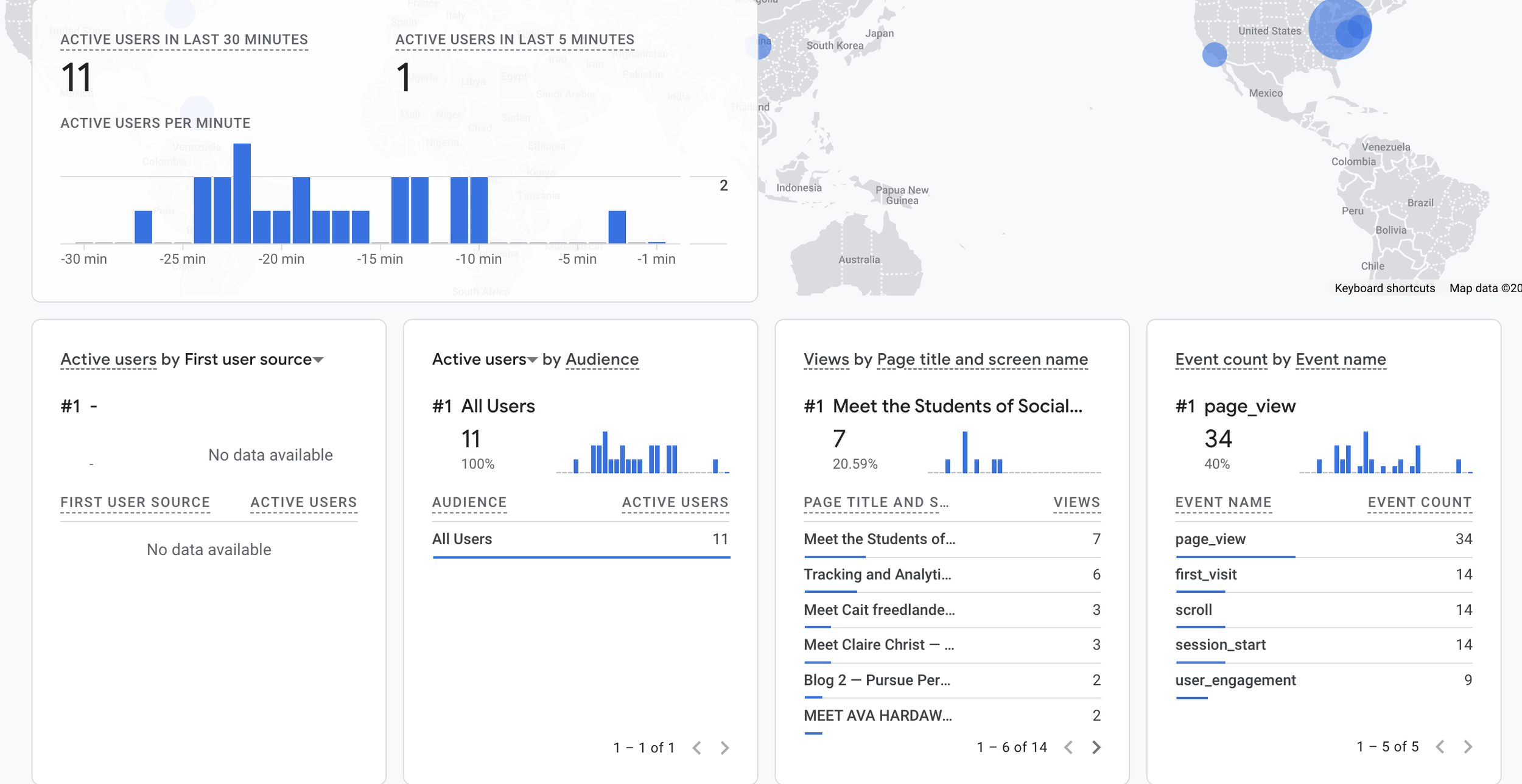1522x784 pixels.
Task: Click the Views by Page title heading link
Action: pyautogui.click(x=945, y=359)
